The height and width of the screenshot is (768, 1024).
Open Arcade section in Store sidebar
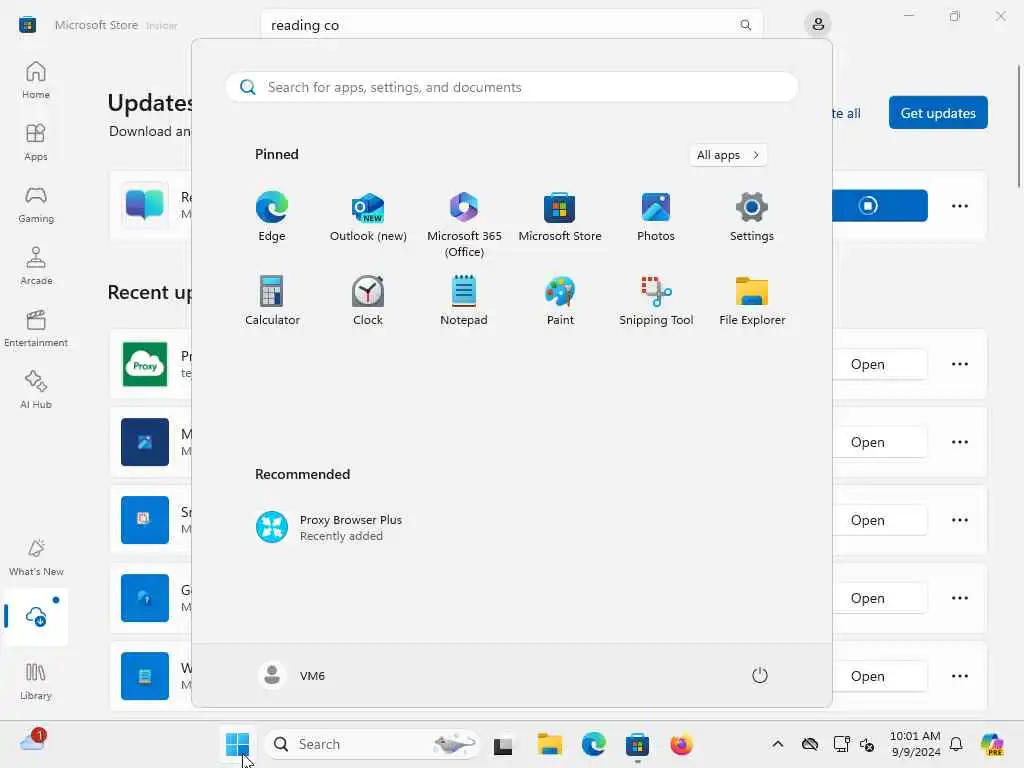36,266
